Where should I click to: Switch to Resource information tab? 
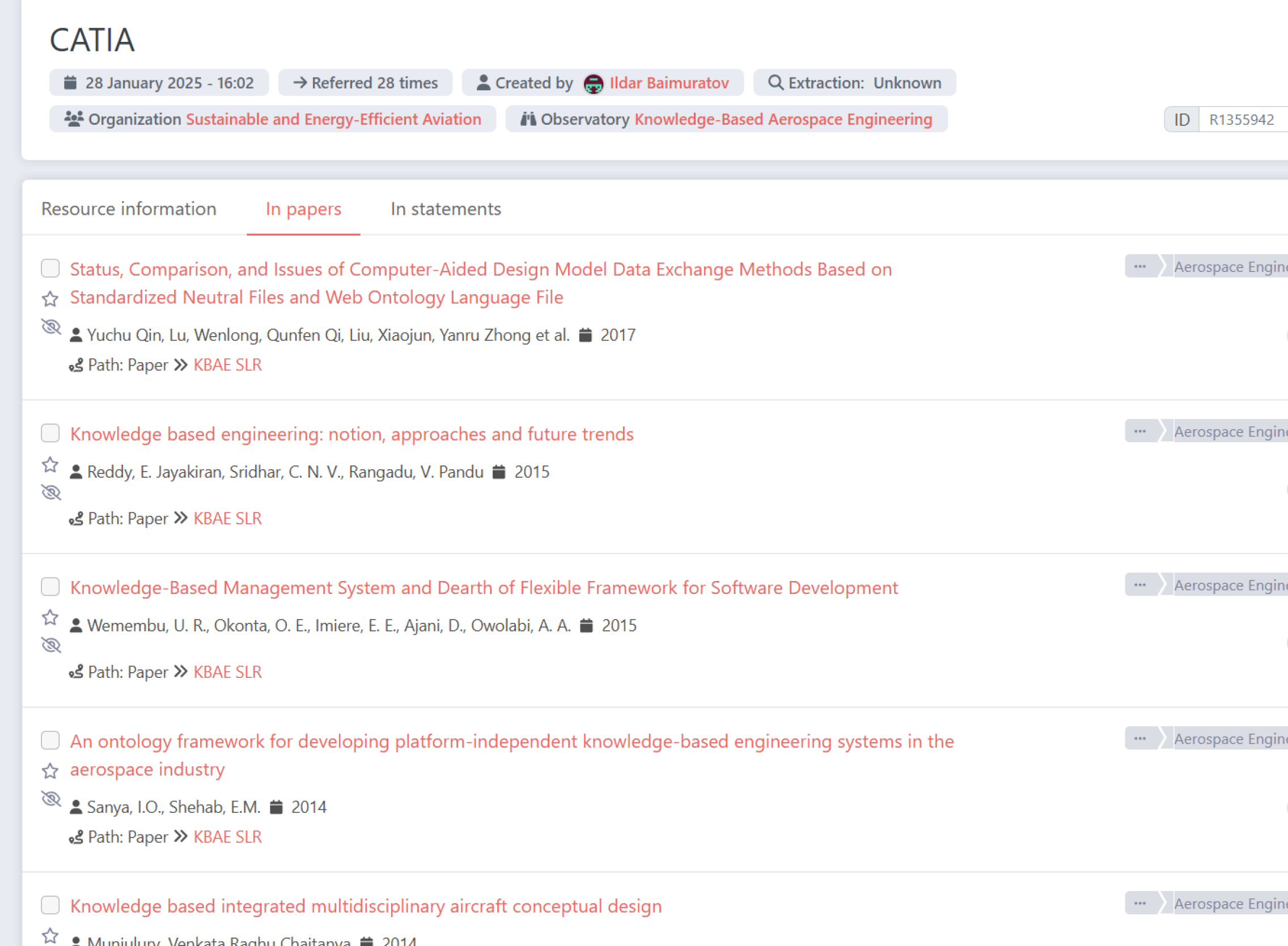click(129, 209)
